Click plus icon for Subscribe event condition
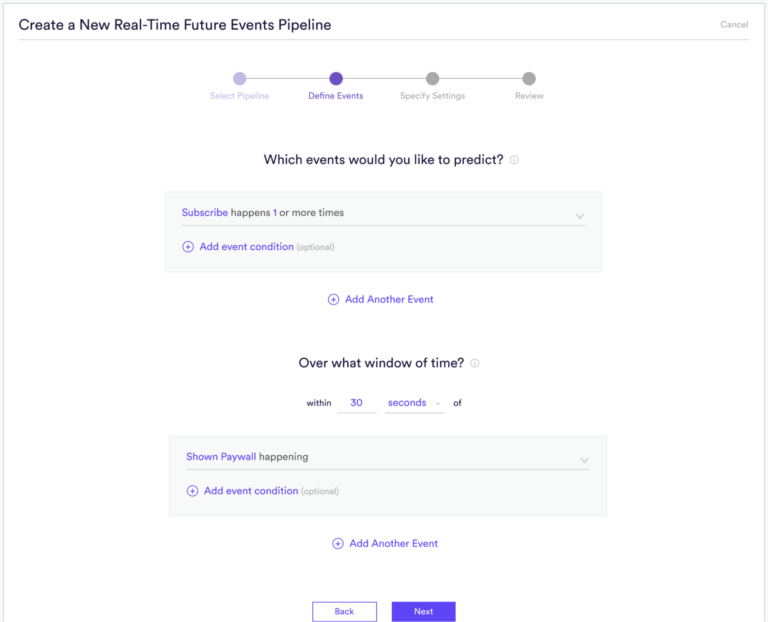The image size is (768, 622). click(x=188, y=247)
